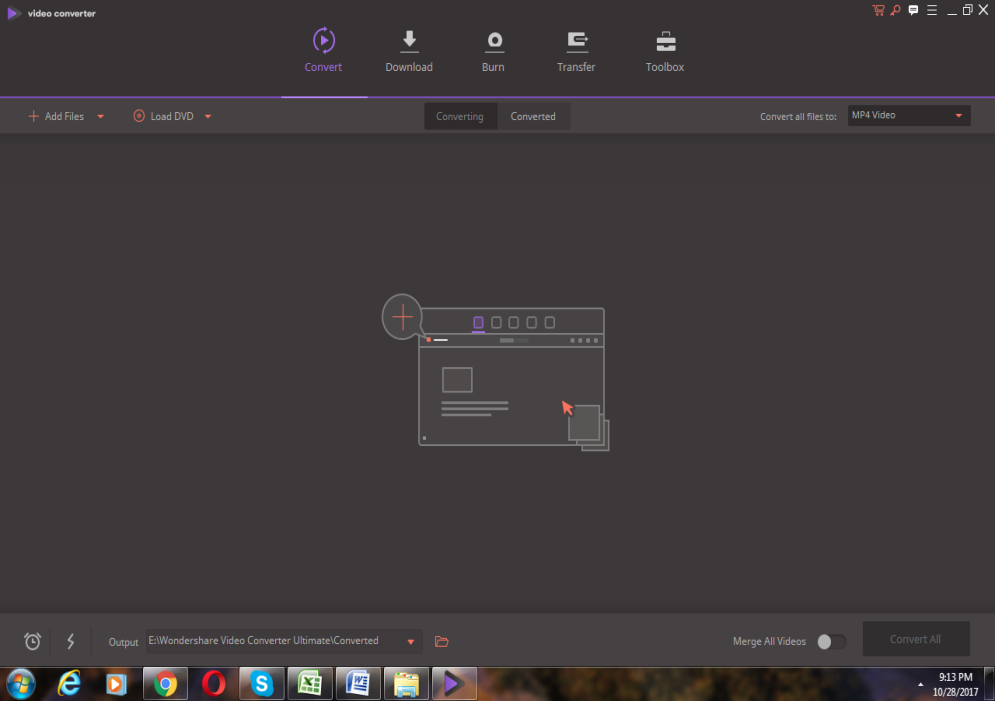This screenshot has height=701, width=995.
Task: Click the alarm clock scheduler icon
Action: [33, 641]
